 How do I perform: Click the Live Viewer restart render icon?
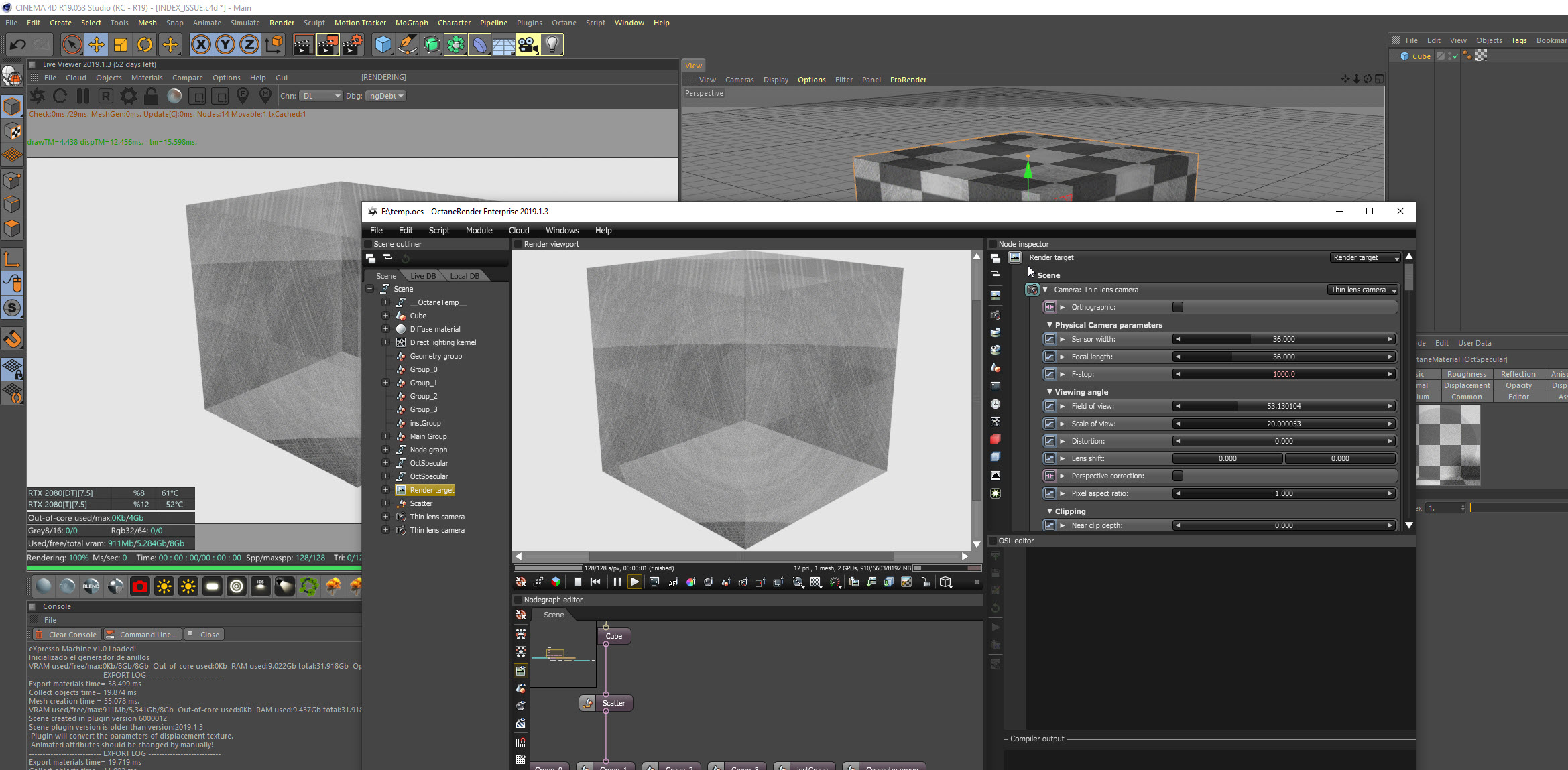click(x=60, y=96)
